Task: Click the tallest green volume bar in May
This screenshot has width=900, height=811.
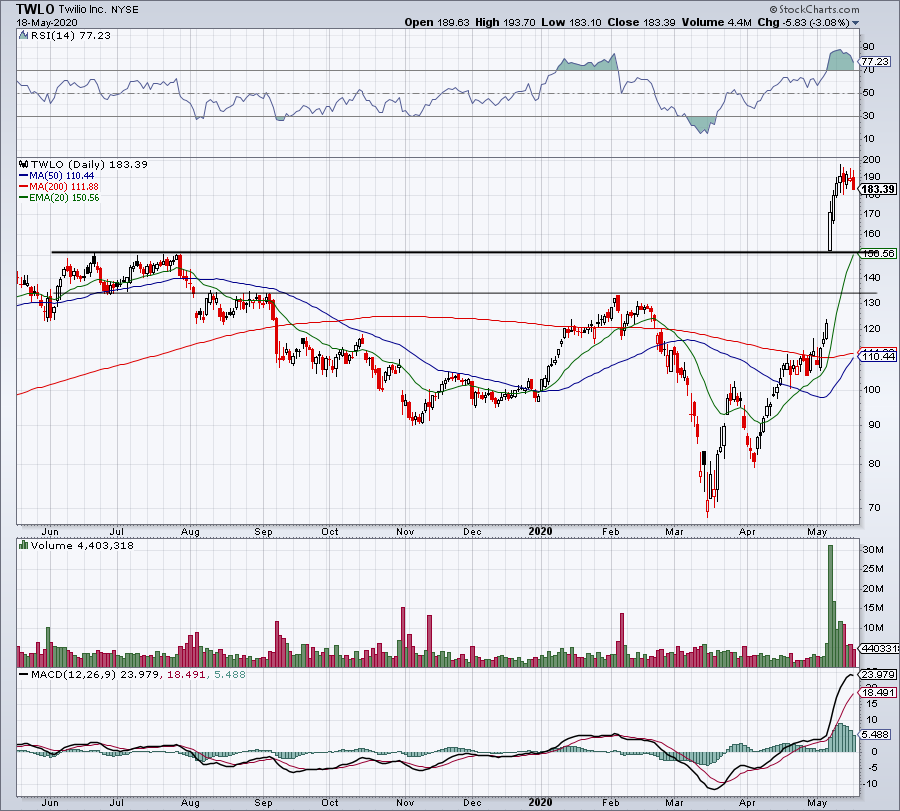Action: pyautogui.click(x=830, y=606)
